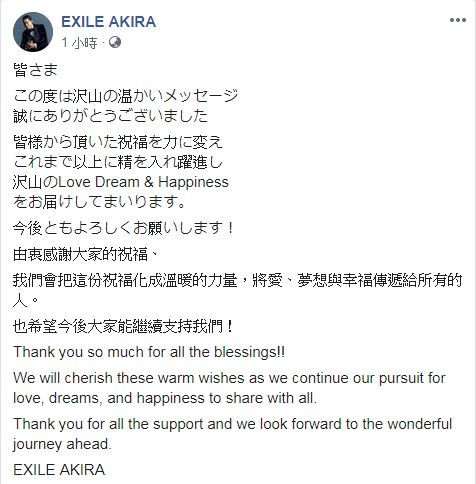476x484 pixels.
Task: Click the globe public privacy icon
Action: pyautogui.click(x=115, y=42)
